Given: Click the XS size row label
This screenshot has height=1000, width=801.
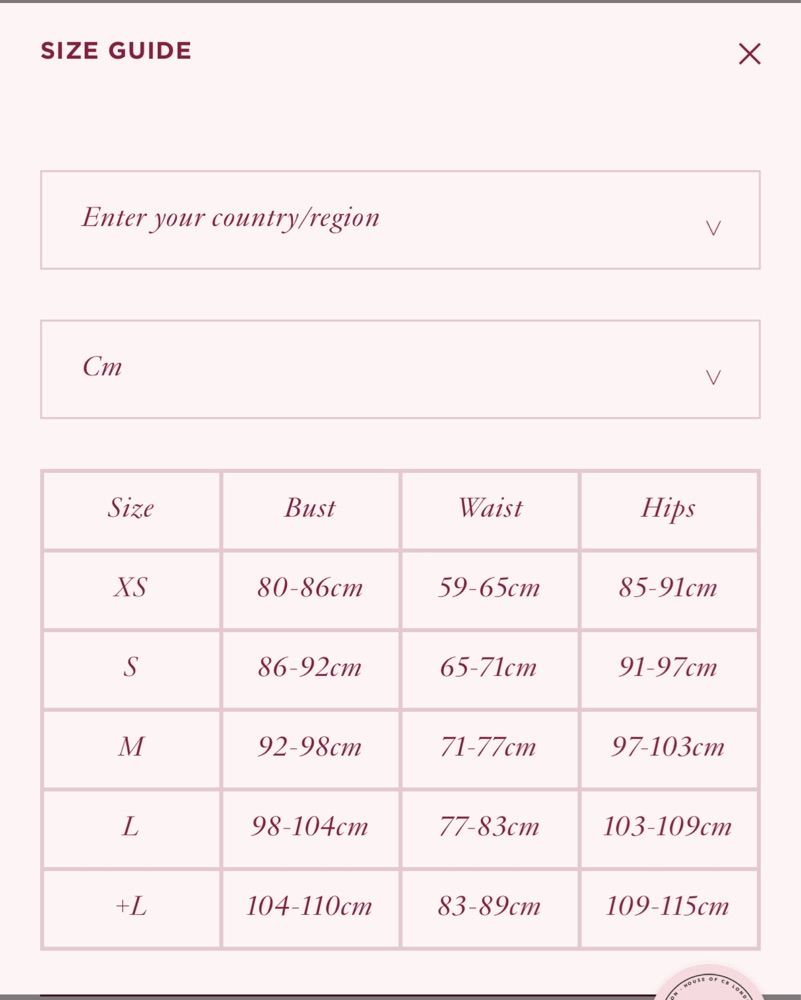Looking at the screenshot, I should click(x=131, y=588).
